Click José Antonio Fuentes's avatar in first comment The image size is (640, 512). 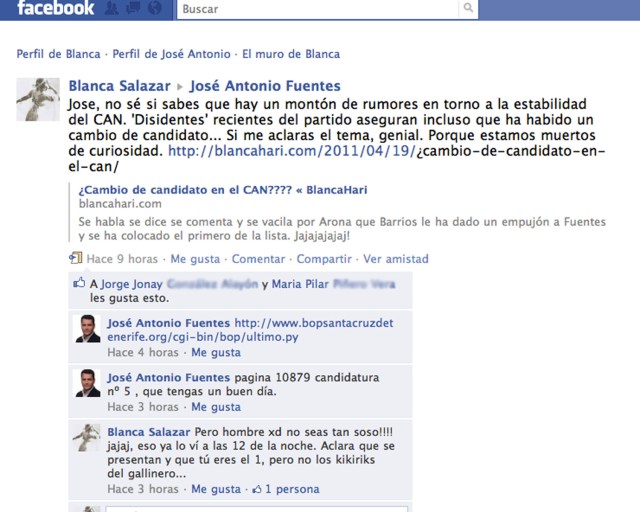tap(88, 329)
